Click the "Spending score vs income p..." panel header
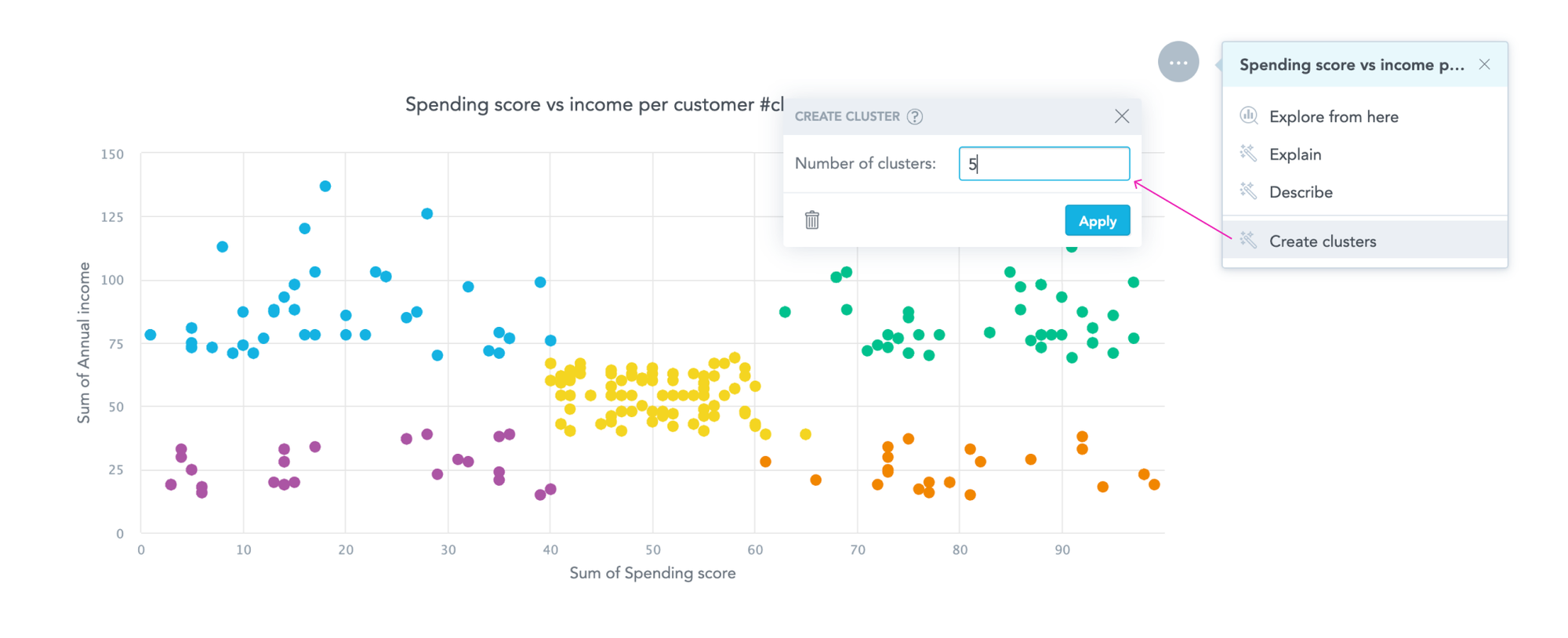Viewport: 1568px width, 638px height. (x=1351, y=64)
